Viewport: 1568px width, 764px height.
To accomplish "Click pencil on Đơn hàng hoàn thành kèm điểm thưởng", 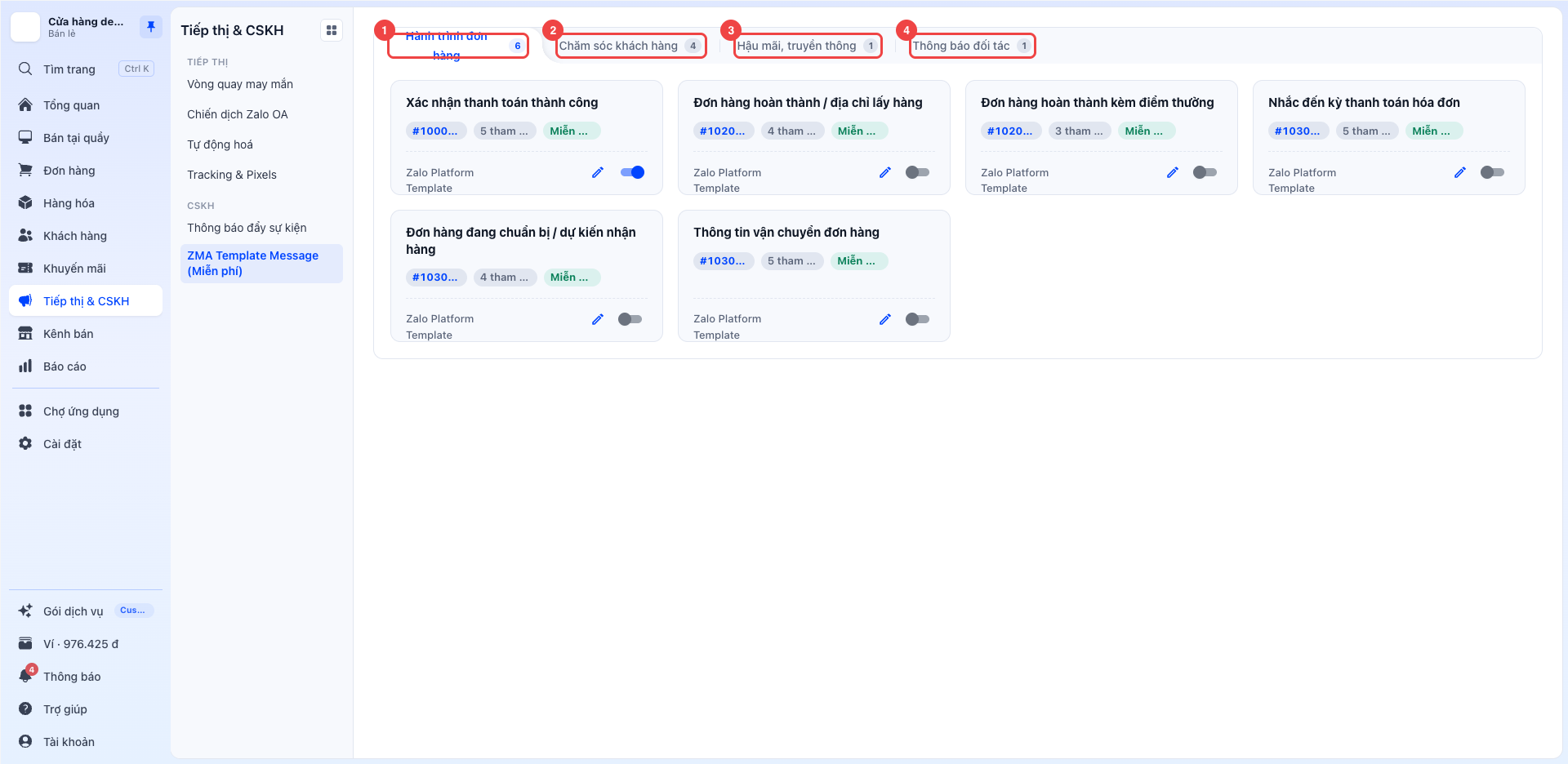I will 1173,172.
